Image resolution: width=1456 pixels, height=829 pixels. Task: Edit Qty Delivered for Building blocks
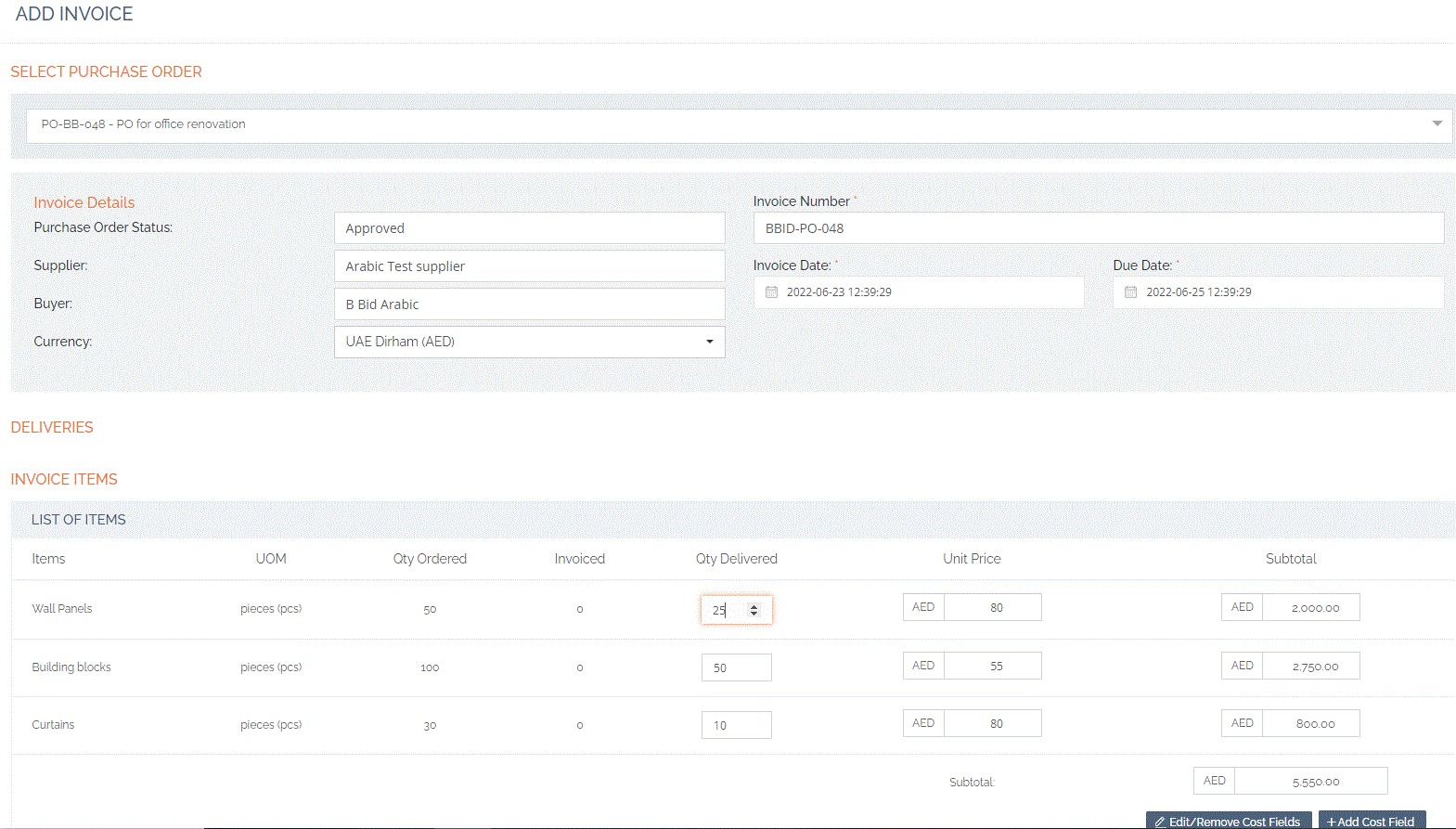click(736, 667)
